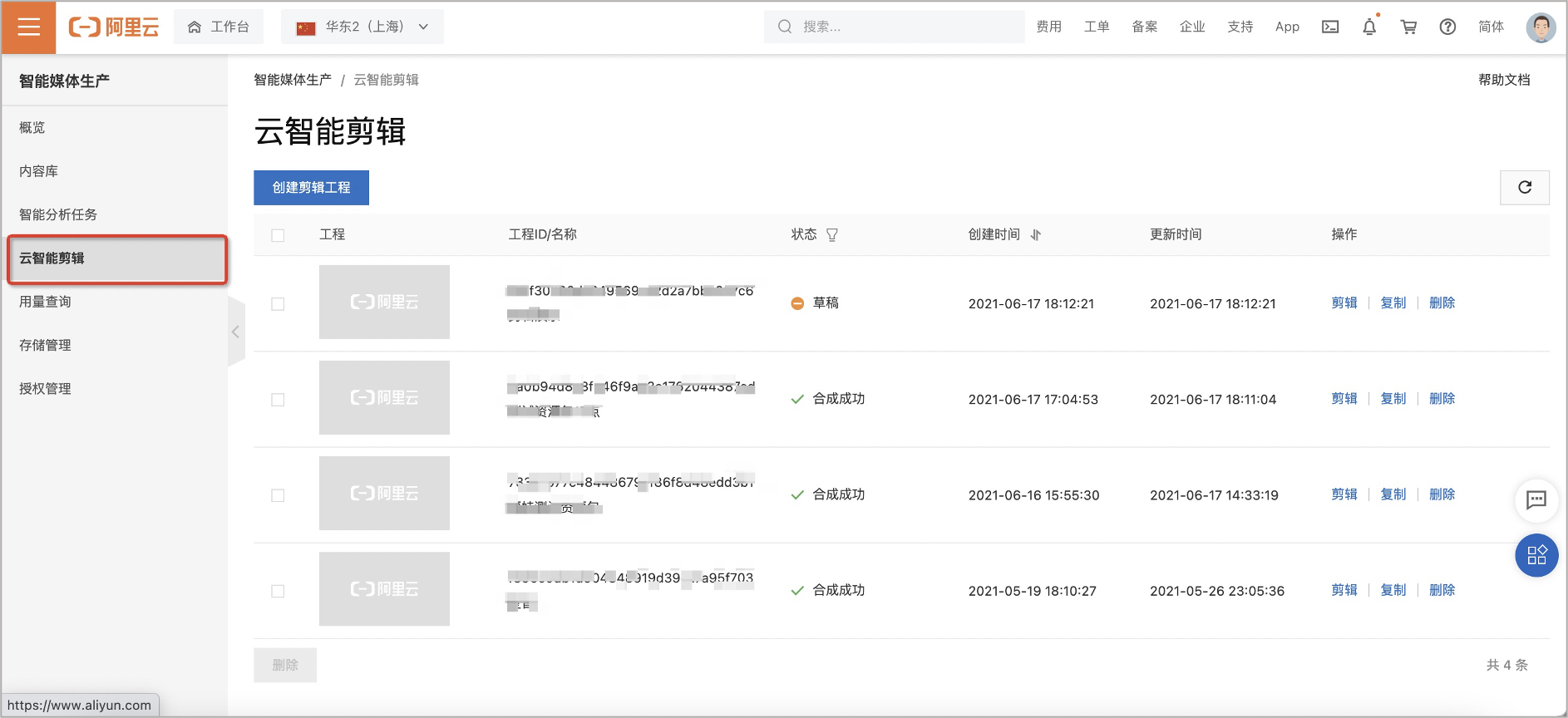
Task: Click the home icon in 工作台
Action: 195,27
